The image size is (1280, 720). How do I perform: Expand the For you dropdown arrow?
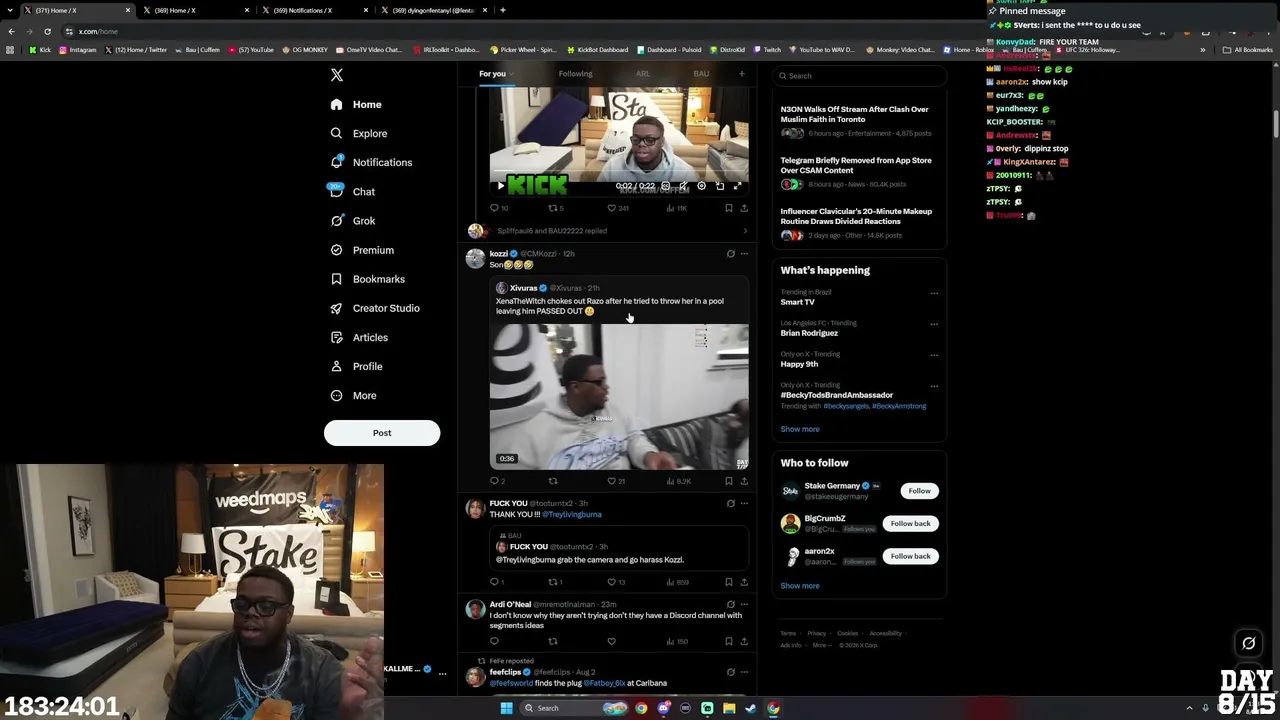coord(511,74)
